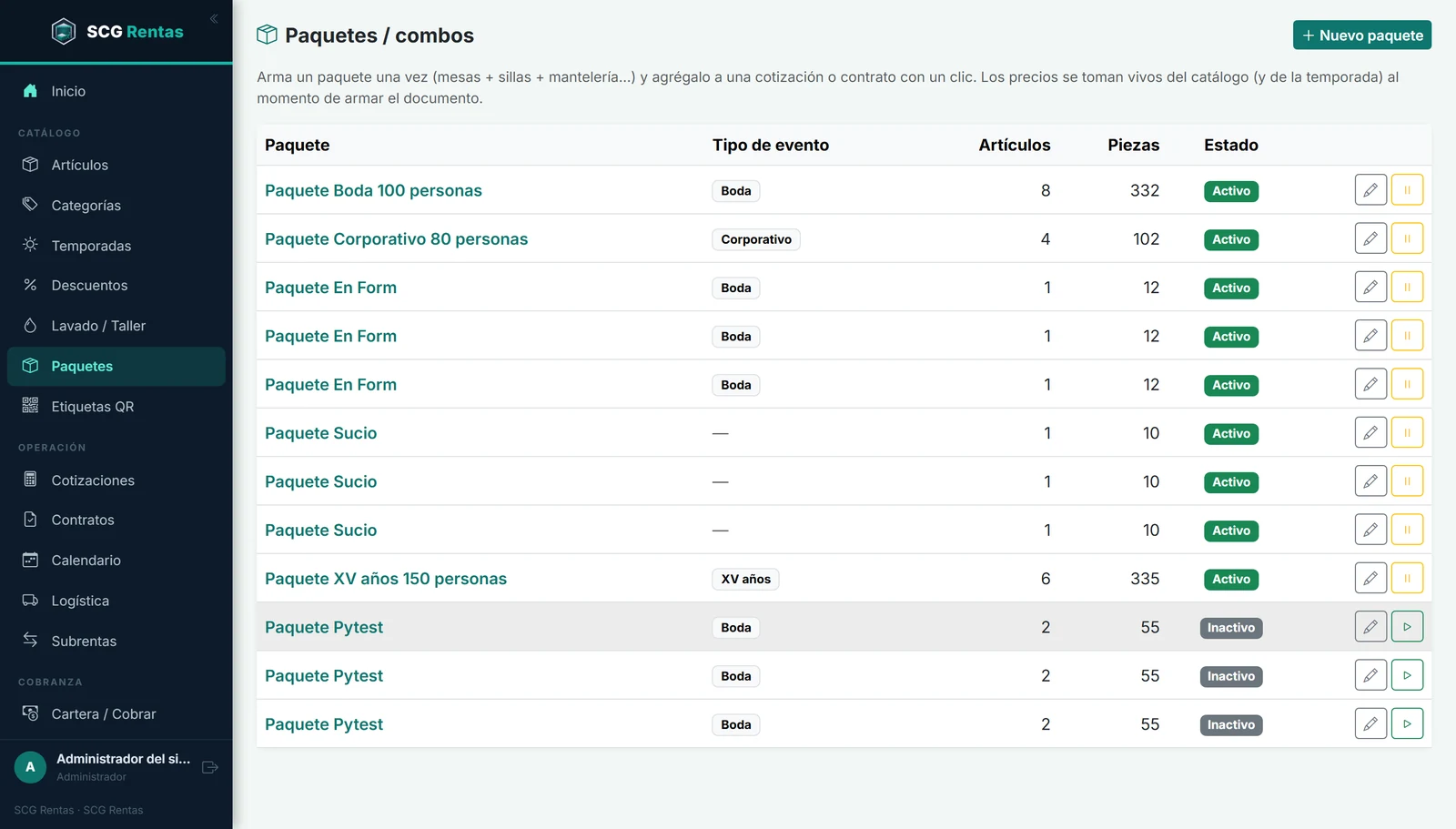The width and height of the screenshot is (1456, 829).
Task: Click the Etiquetas QR code icon
Action: pyautogui.click(x=30, y=406)
